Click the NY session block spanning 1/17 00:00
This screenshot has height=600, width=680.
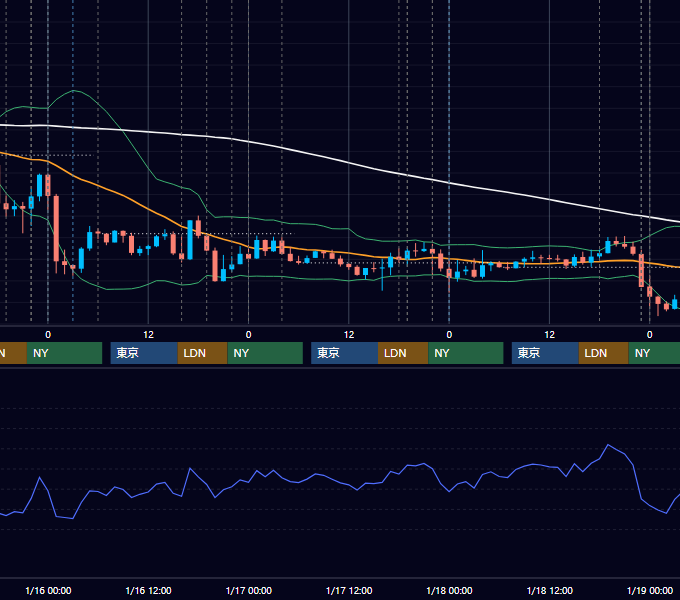pos(265,353)
